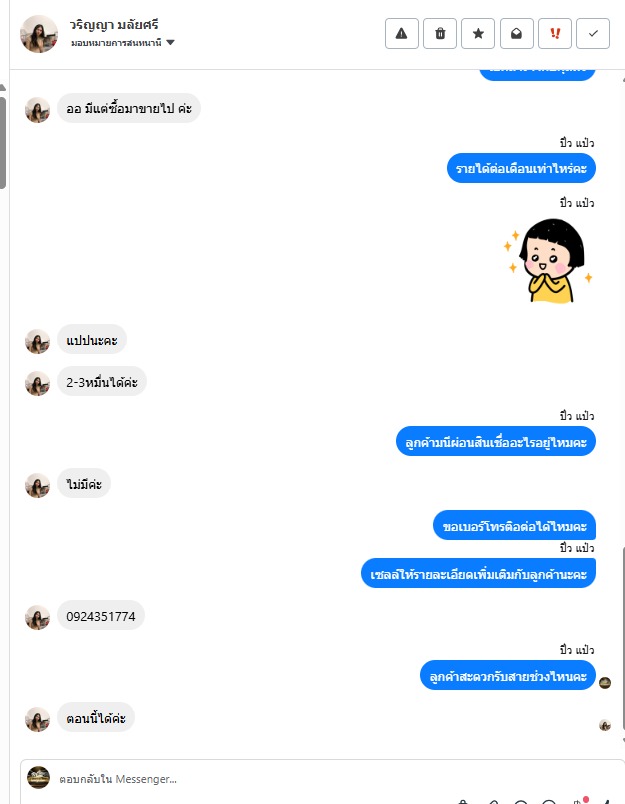This screenshot has width=625, height=804.
Task: Click the last received message ตอนนี้ได้ค่ะ
Action: point(96,718)
